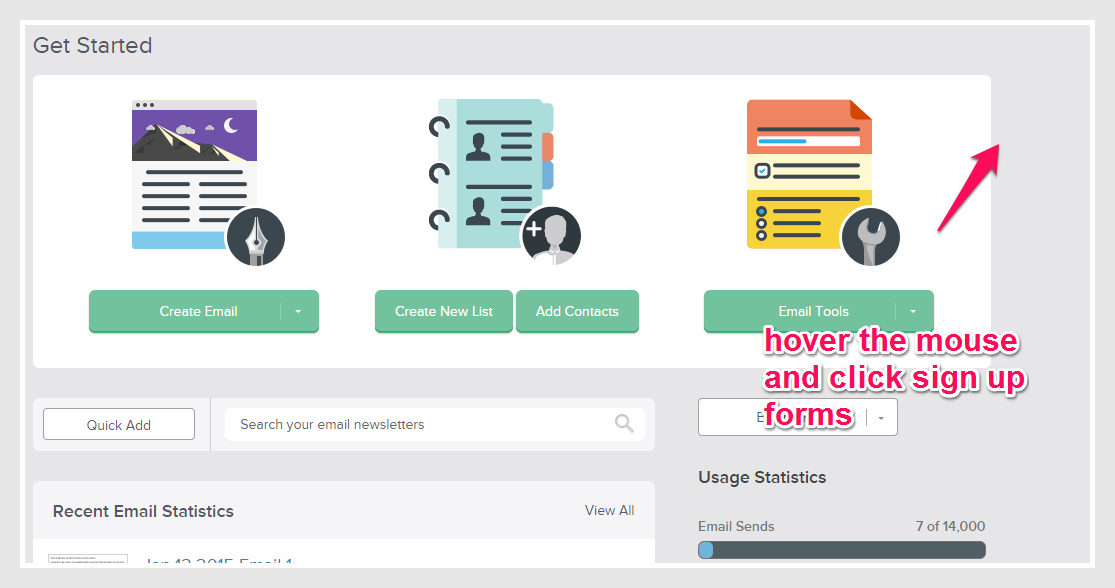Open dropdown arrow above Usage Statistics
This screenshot has width=1115, height=588.
[881, 418]
